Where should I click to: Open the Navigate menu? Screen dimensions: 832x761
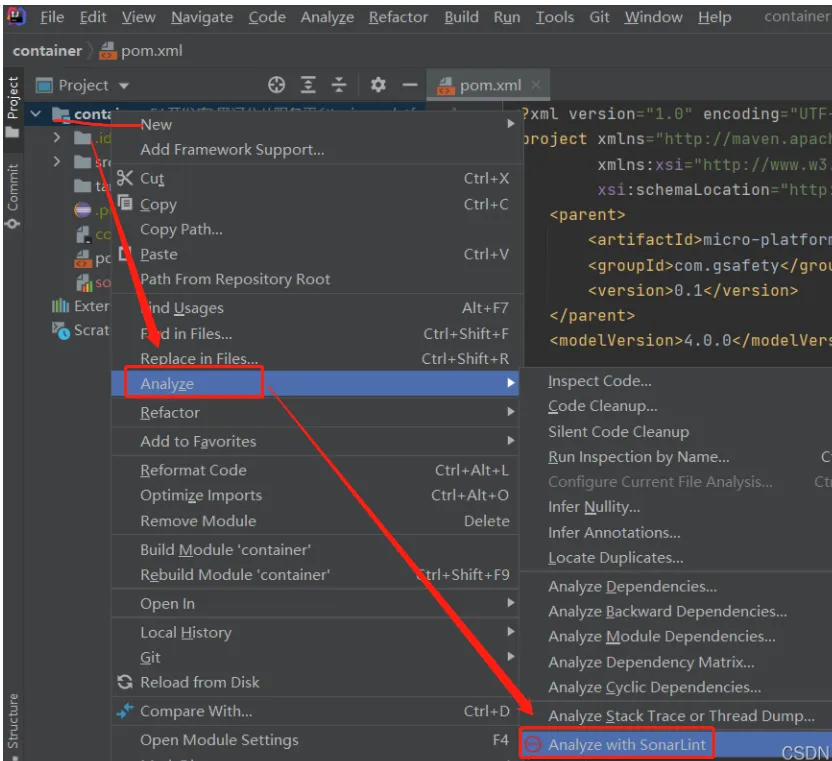tap(202, 18)
